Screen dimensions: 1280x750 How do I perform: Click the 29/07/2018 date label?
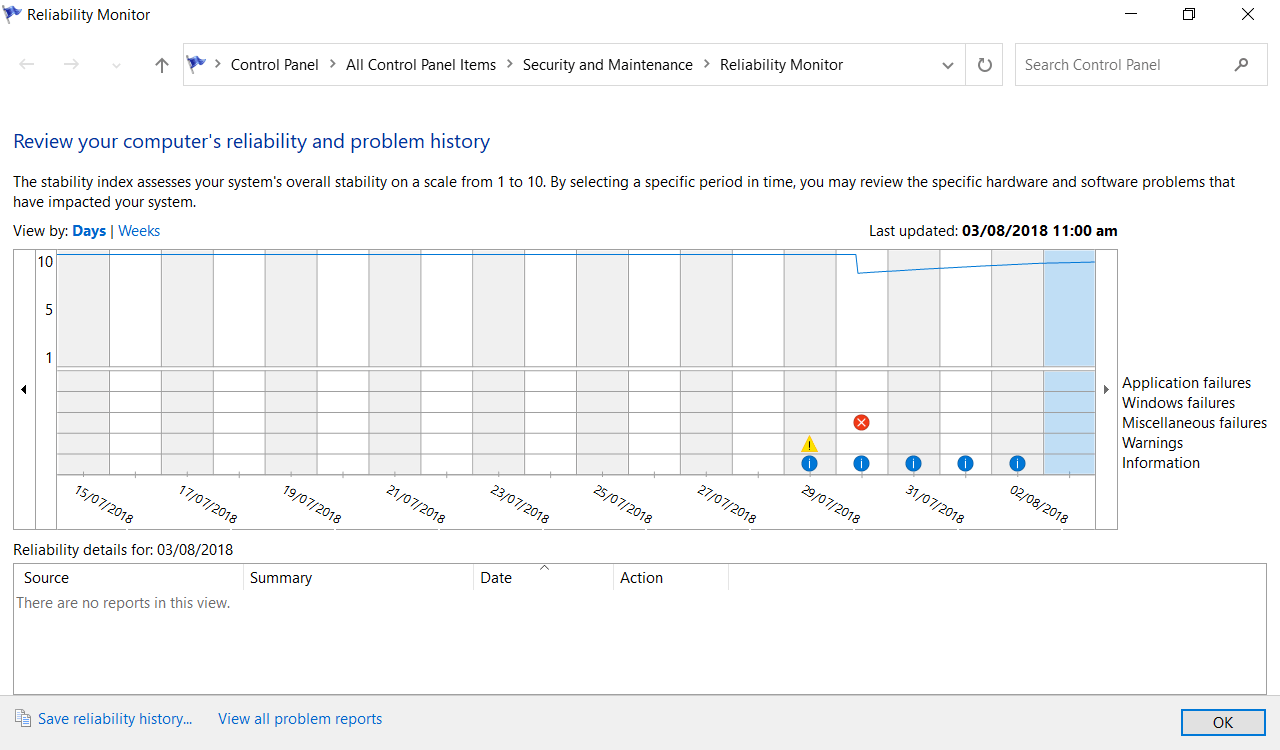831,503
